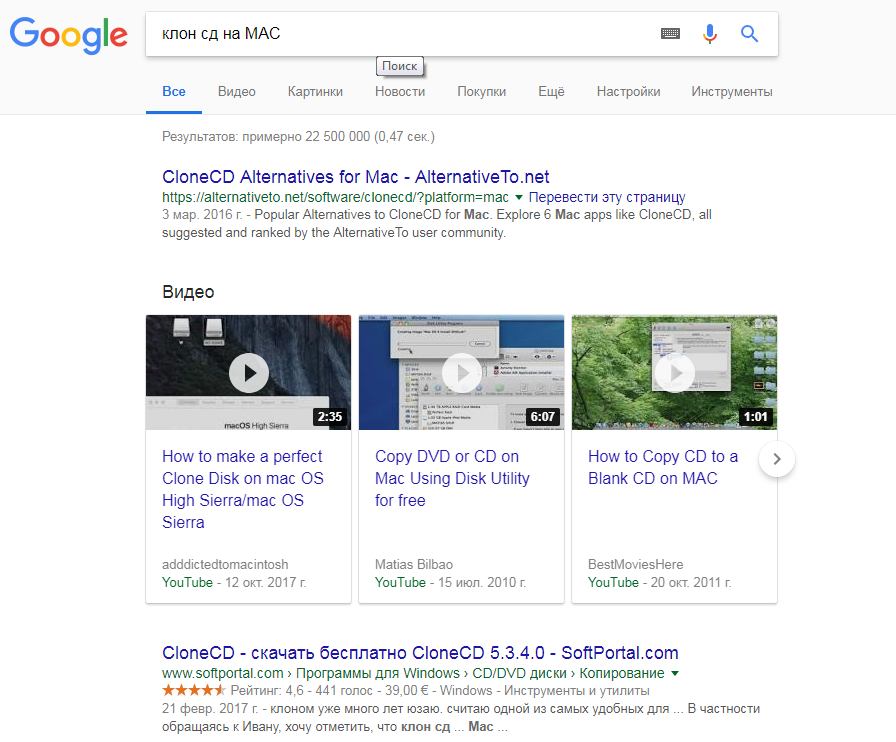Click YouTube - 15 июл. 2010 г. text
Viewport: 896px width, 742px height.
(x=450, y=583)
